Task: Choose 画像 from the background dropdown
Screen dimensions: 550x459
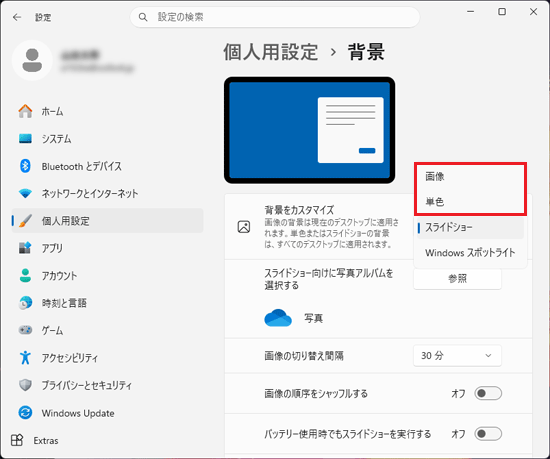Action: (470, 176)
